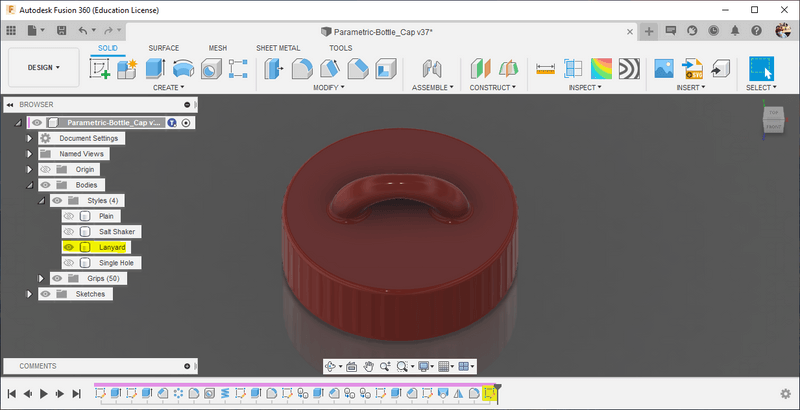Open the CONSTRUCT dropdown menu
The image size is (800, 410).
click(x=493, y=88)
